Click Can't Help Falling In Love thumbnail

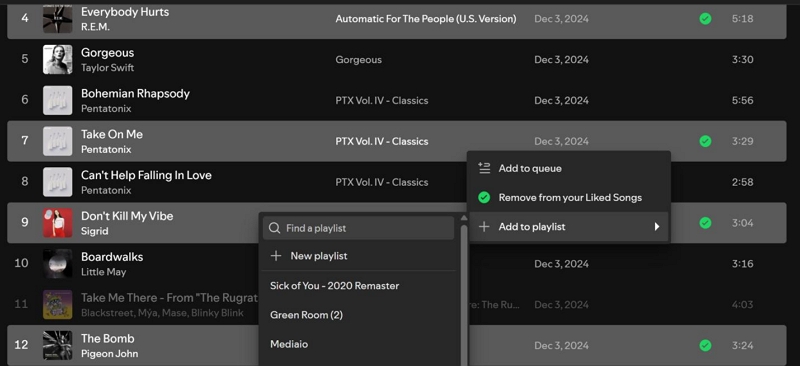tap(58, 182)
